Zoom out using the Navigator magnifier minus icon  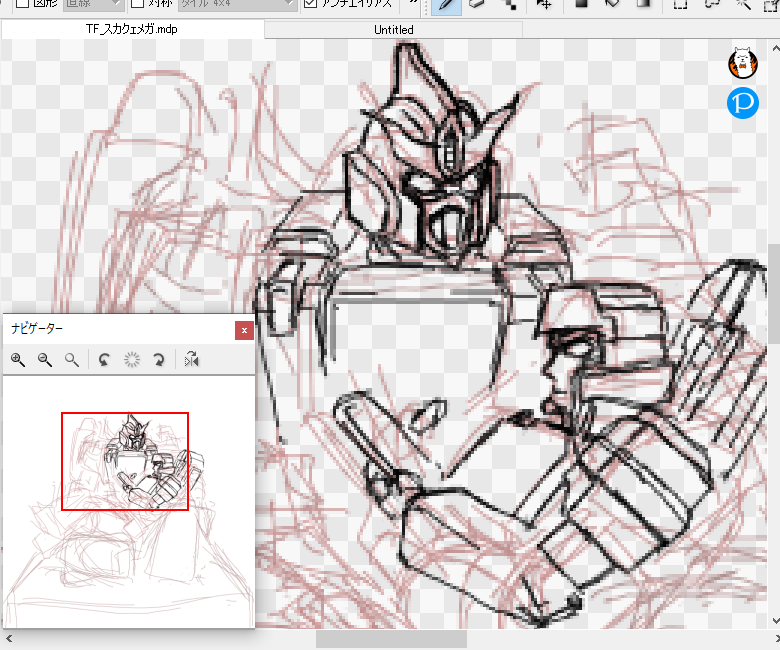click(45, 360)
